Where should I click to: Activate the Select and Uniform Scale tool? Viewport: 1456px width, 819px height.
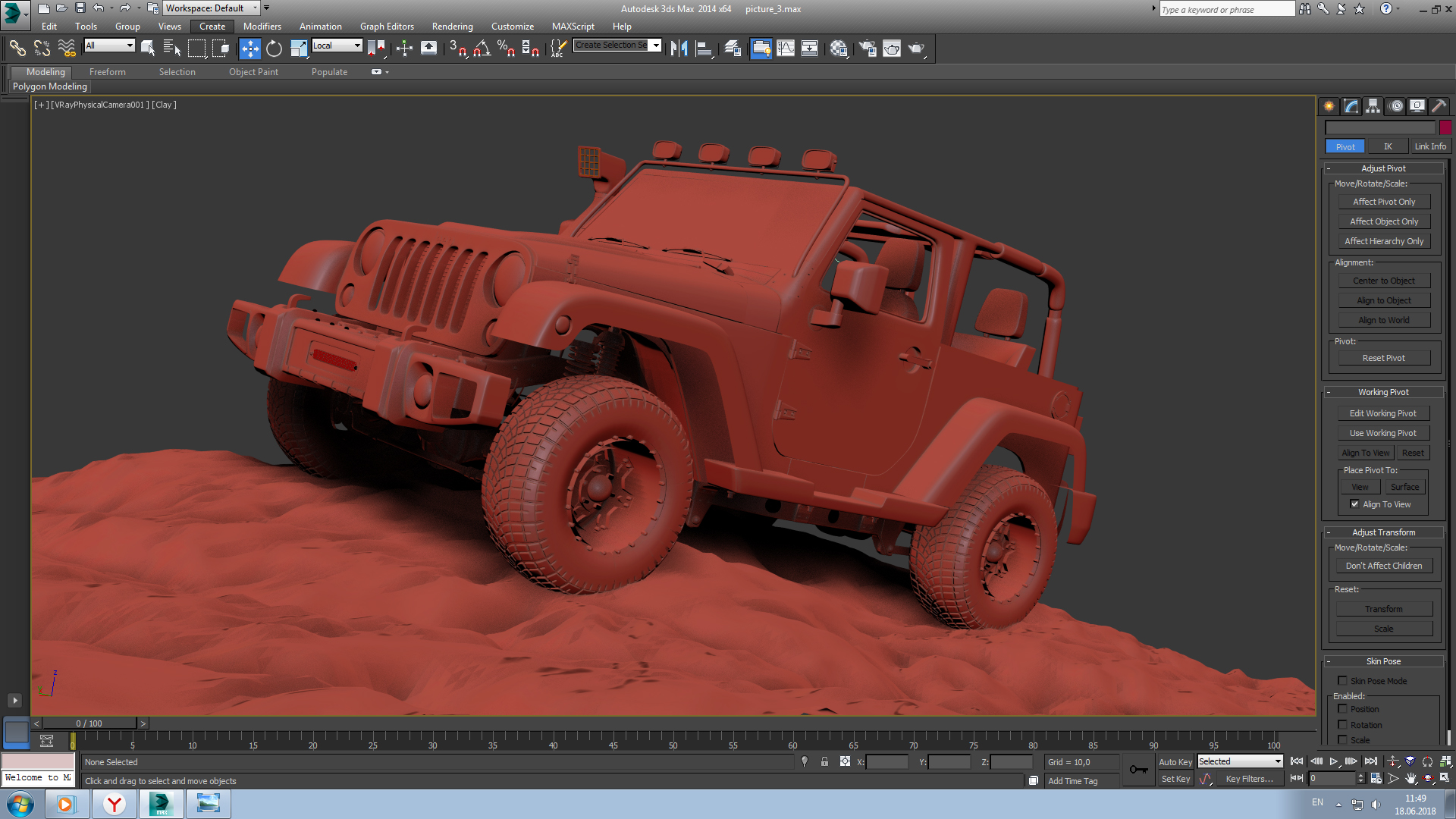299,49
